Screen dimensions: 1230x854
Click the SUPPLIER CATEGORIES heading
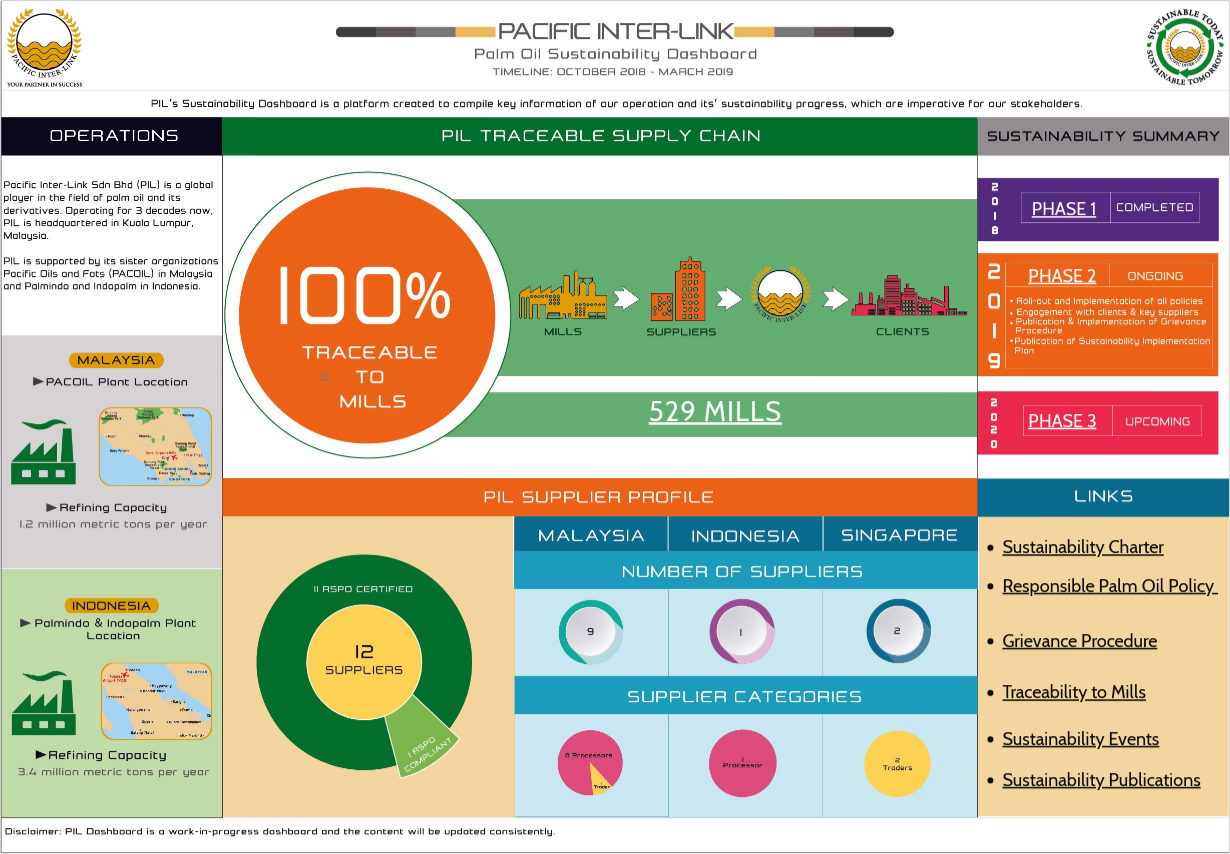pyautogui.click(x=745, y=696)
